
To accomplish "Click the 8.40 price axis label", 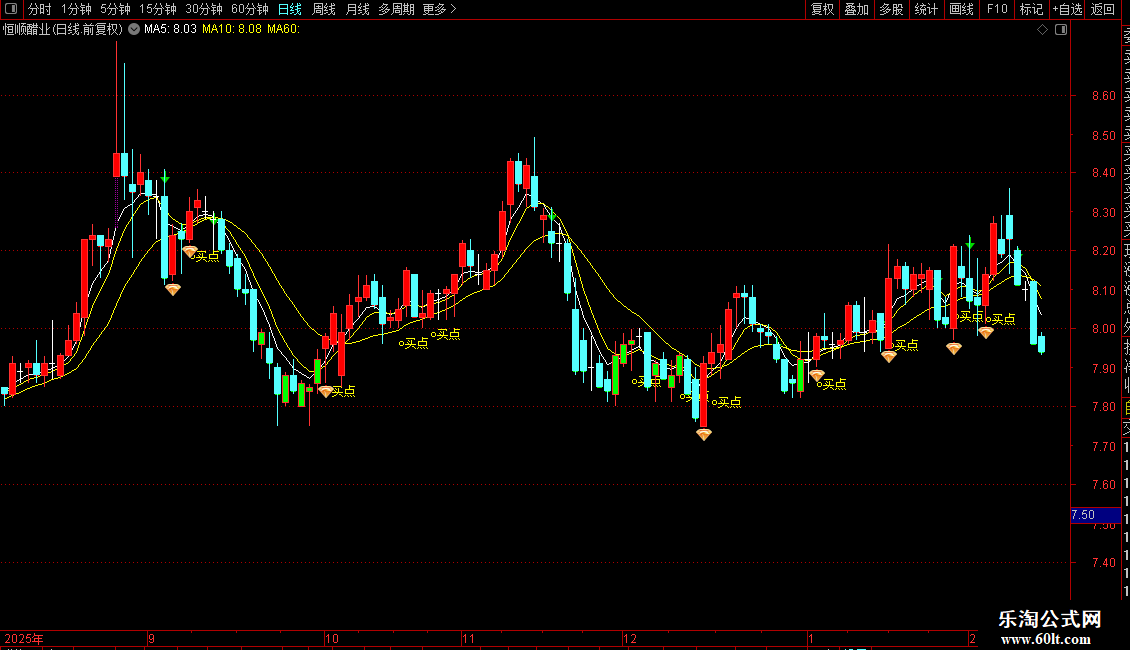I will (1103, 173).
